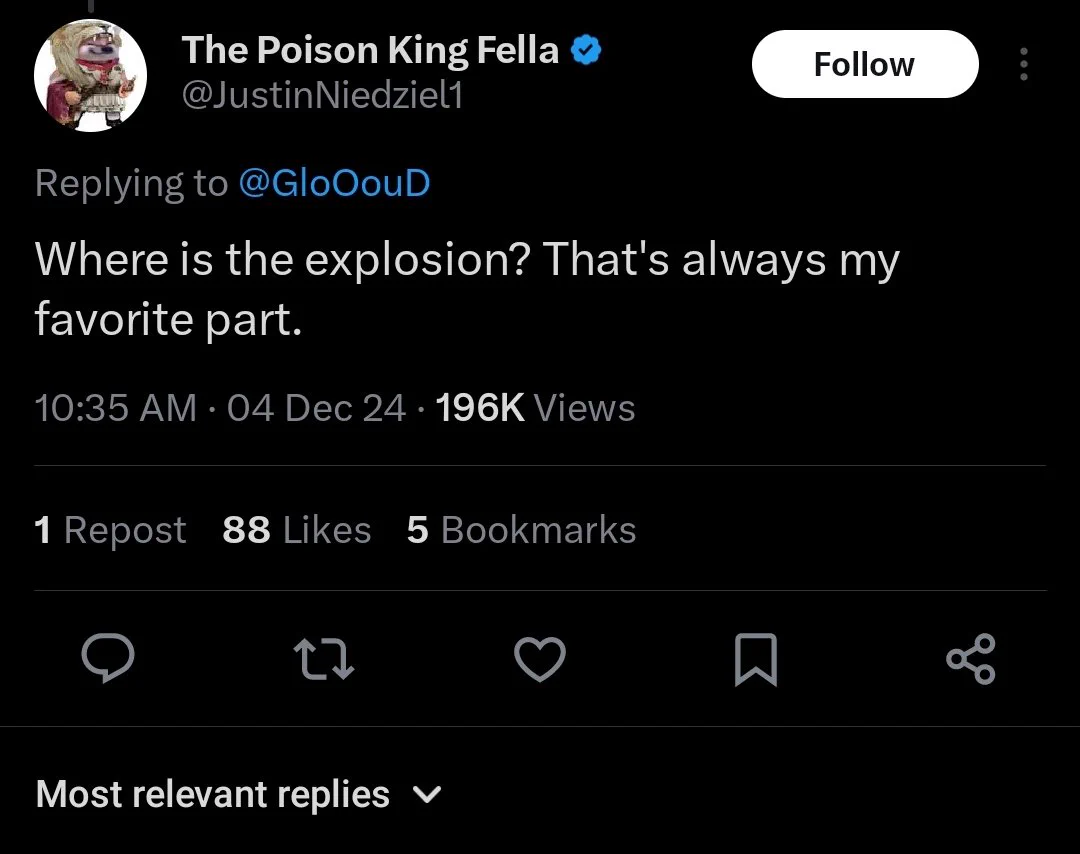1080x854 pixels.
Task: Show the 5 Bookmarks count
Action: tap(521, 530)
